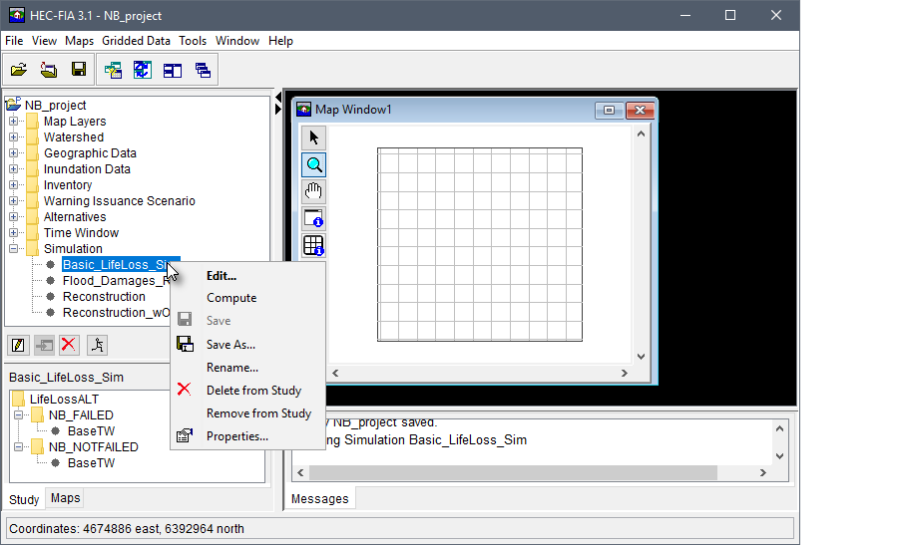This screenshot has width=900, height=545.
Task: Click the Open Project folder icon in toolbar
Action: pos(19,70)
